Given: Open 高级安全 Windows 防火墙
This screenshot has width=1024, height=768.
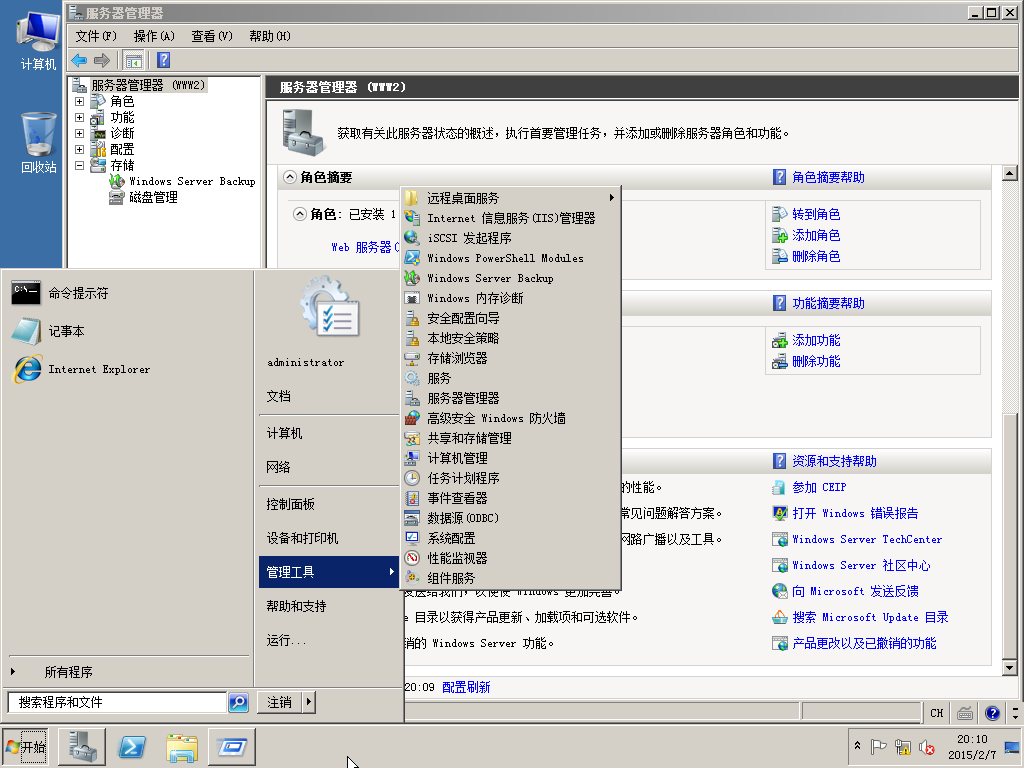Looking at the screenshot, I should coord(510,418).
